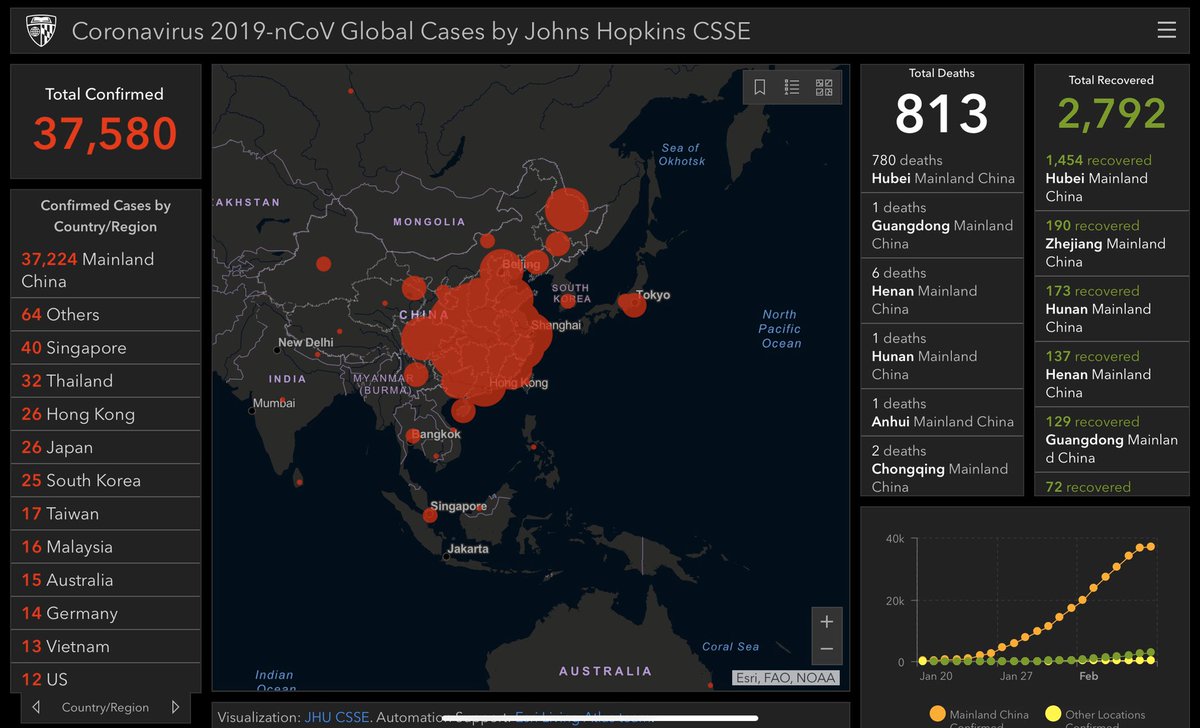This screenshot has width=1200, height=728.
Task: Click the 129 recovered Guangdong entry
Action: click(x=1111, y=439)
